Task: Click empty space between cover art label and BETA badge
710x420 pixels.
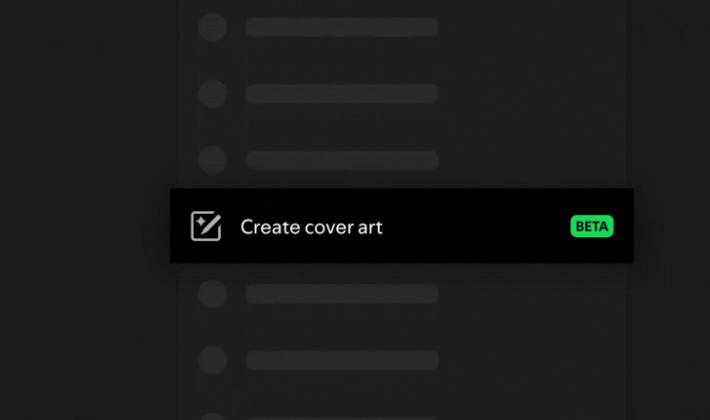Action: pyautogui.click(x=475, y=226)
